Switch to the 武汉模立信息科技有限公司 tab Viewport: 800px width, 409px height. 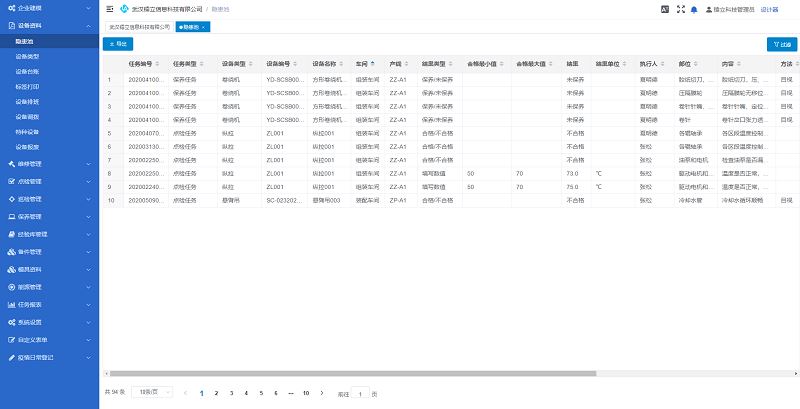tap(138, 27)
